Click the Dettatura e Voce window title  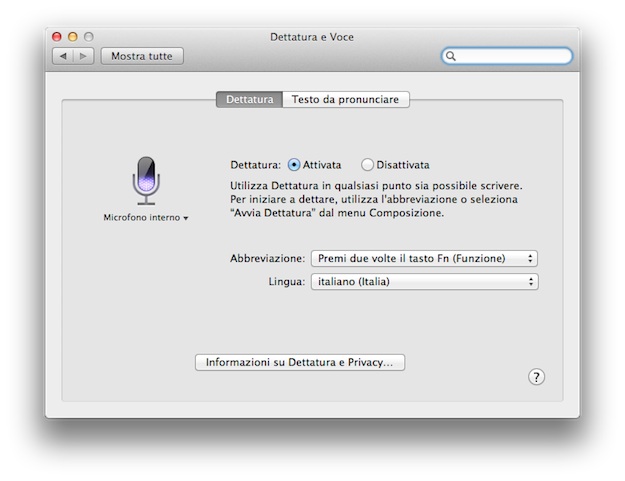click(x=312, y=37)
